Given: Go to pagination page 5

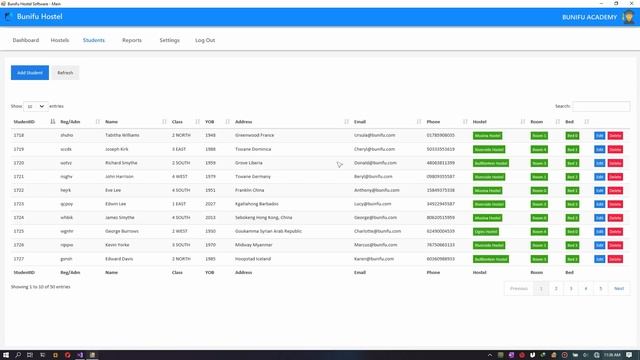Looking at the screenshot, I should [x=600, y=289].
